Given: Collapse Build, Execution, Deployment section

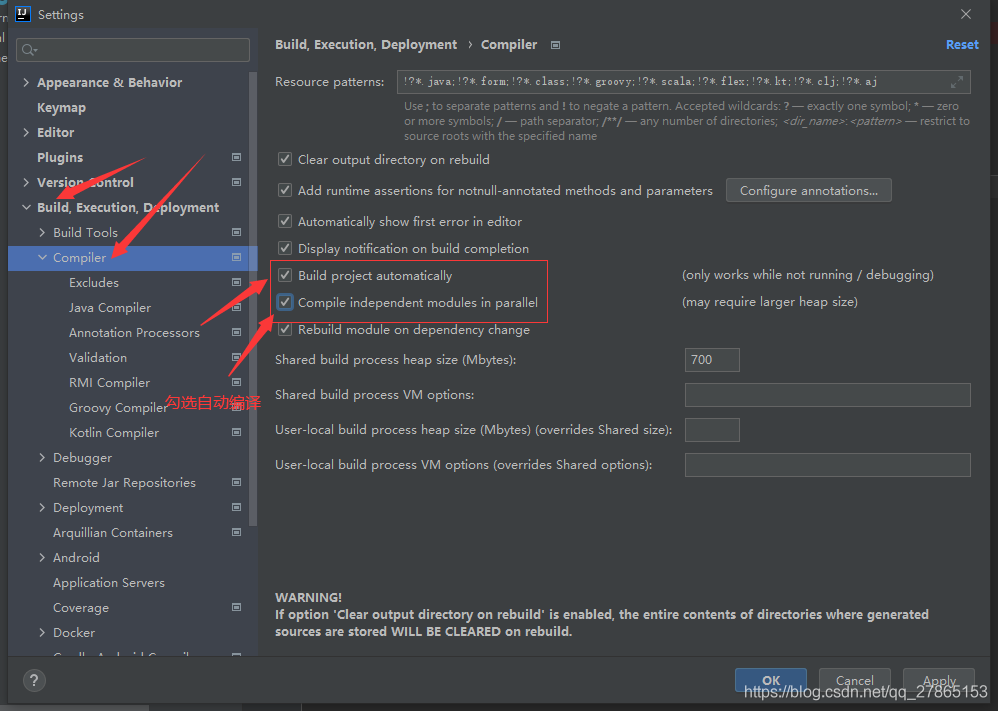Looking at the screenshot, I should (x=26, y=208).
